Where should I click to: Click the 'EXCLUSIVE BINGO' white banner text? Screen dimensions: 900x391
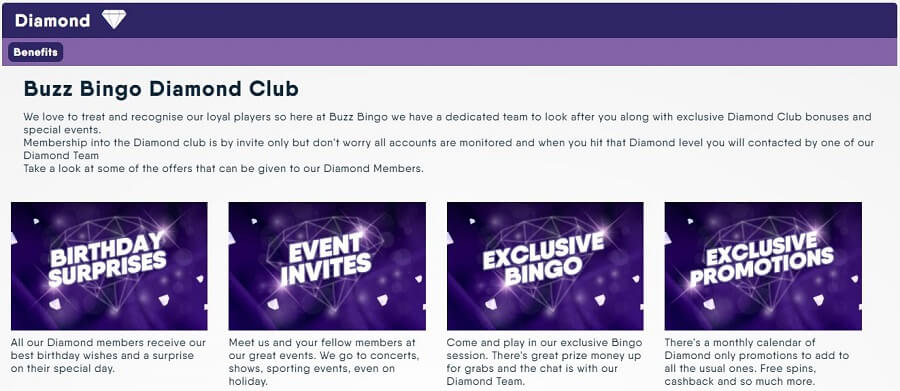pyautogui.click(x=544, y=257)
